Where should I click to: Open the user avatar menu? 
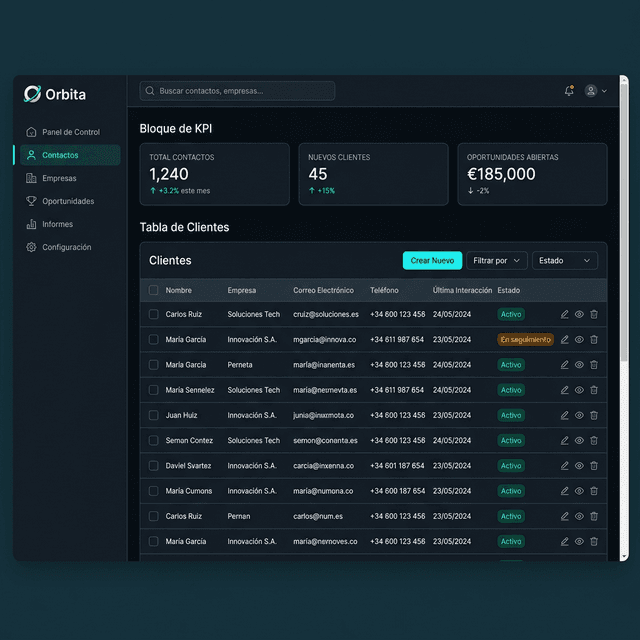[x=591, y=91]
